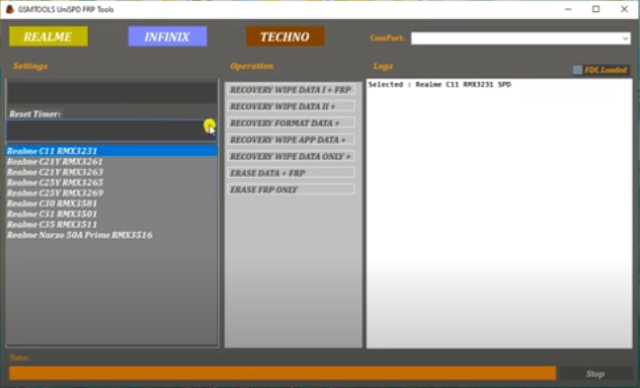Run RECOVERY WIPE DATA ONLY + operation
Image resolution: width=640 pixels, height=388 pixels.
tap(291, 157)
